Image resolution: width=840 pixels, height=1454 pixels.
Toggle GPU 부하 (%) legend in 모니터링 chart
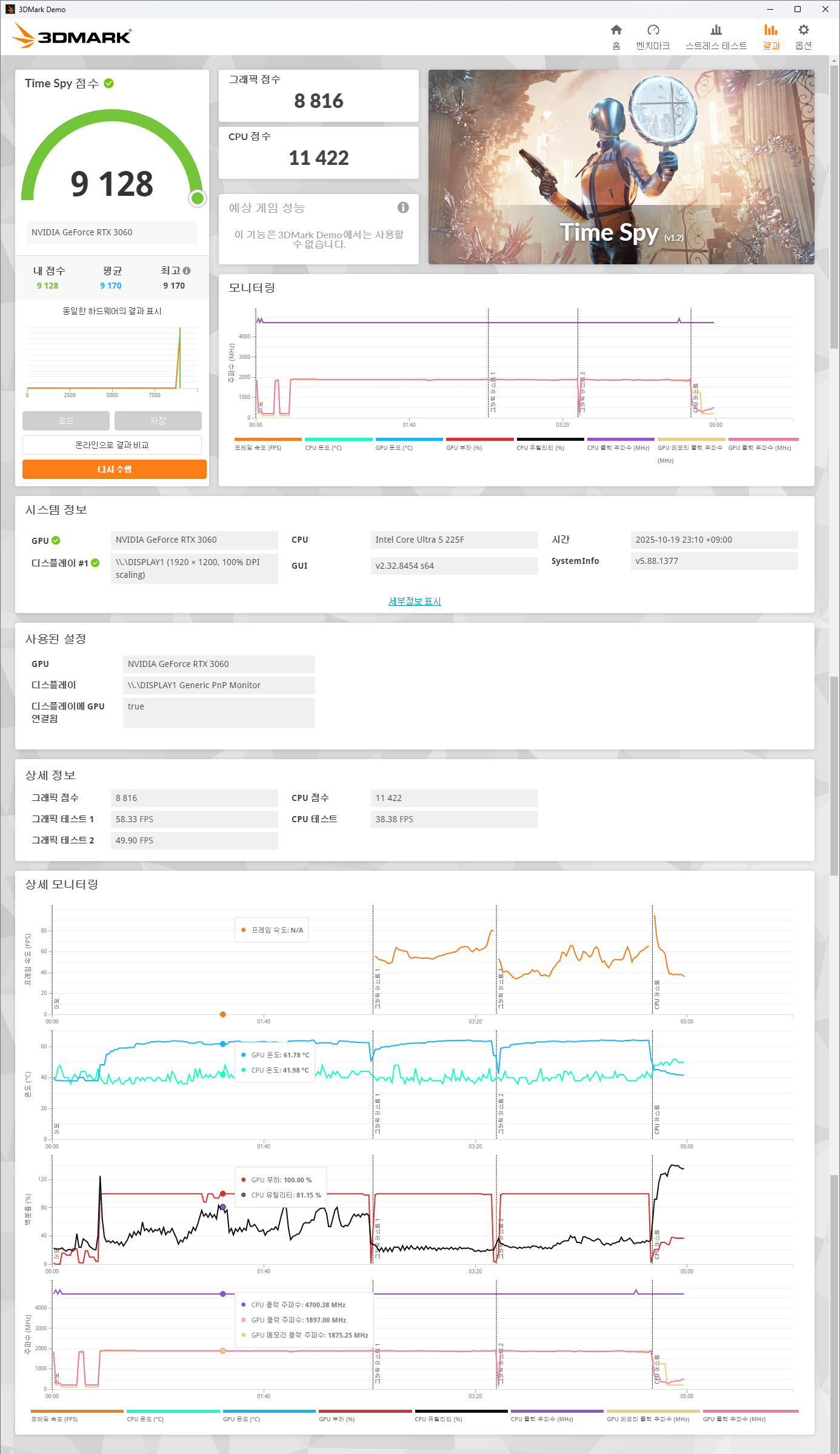pos(479,444)
